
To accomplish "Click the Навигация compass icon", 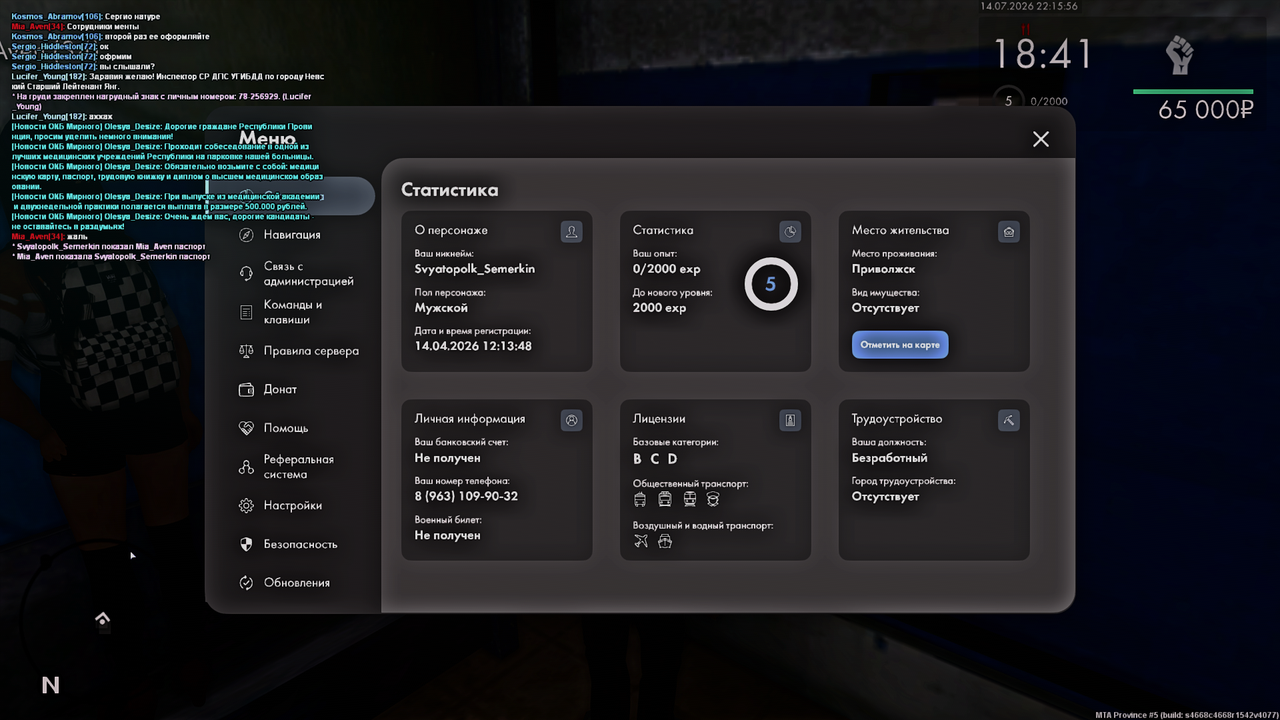I will (246, 235).
